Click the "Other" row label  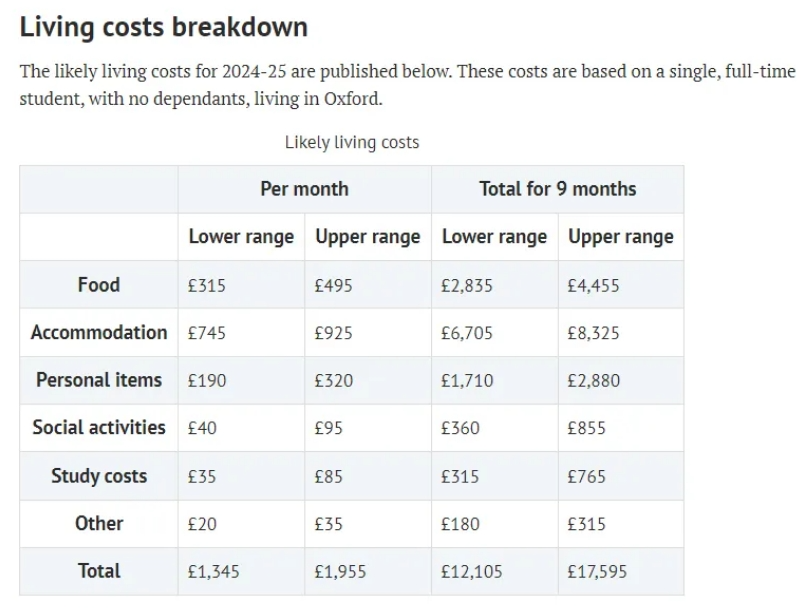coord(98,524)
